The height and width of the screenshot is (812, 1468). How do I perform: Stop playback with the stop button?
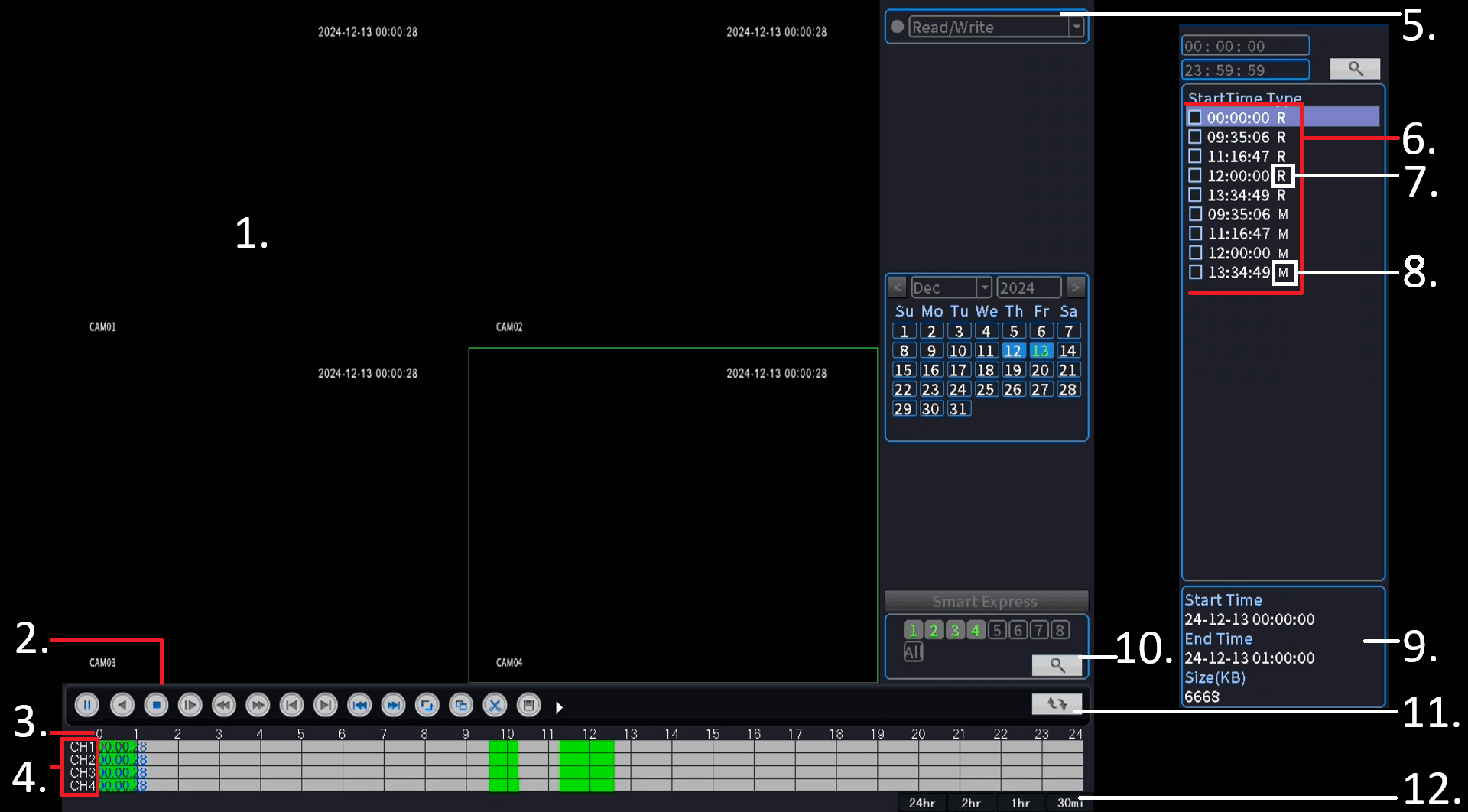(156, 705)
